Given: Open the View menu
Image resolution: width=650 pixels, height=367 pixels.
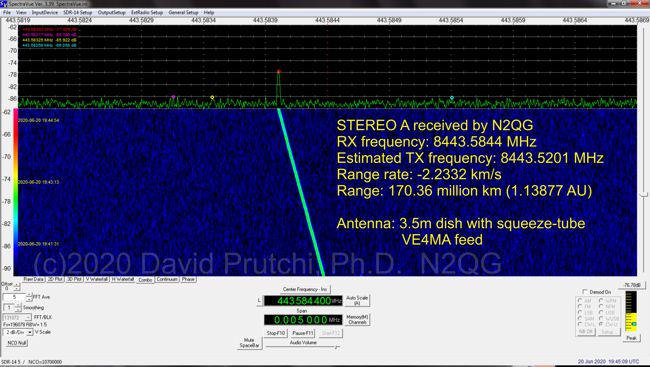Looking at the screenshot, I should [x=21, y=12].
